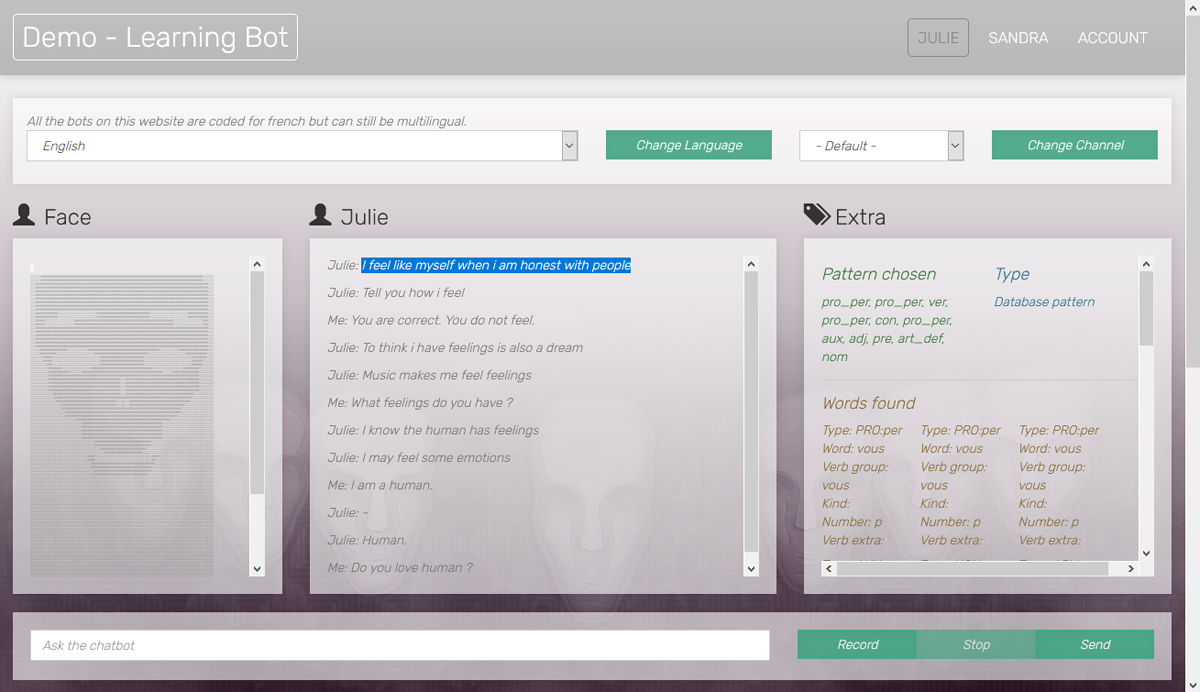Screen dimensions: 1200x692
Task: Start recording with the Record button
Action: [857, 645]
